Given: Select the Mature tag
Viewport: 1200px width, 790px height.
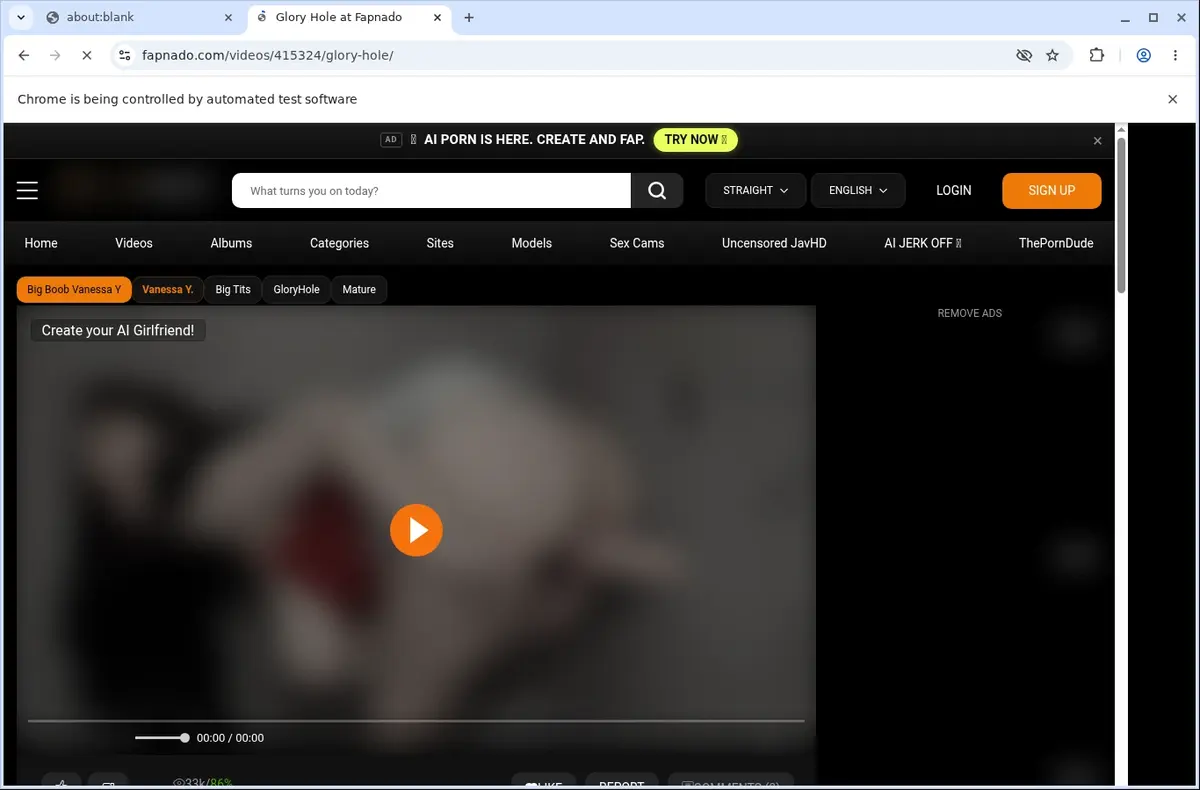Looking at the screenshot, I should [x=359, y=290].
